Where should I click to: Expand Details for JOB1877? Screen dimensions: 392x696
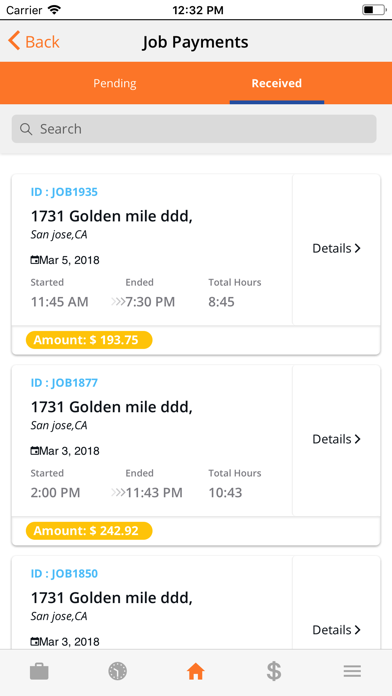point(337,439)
